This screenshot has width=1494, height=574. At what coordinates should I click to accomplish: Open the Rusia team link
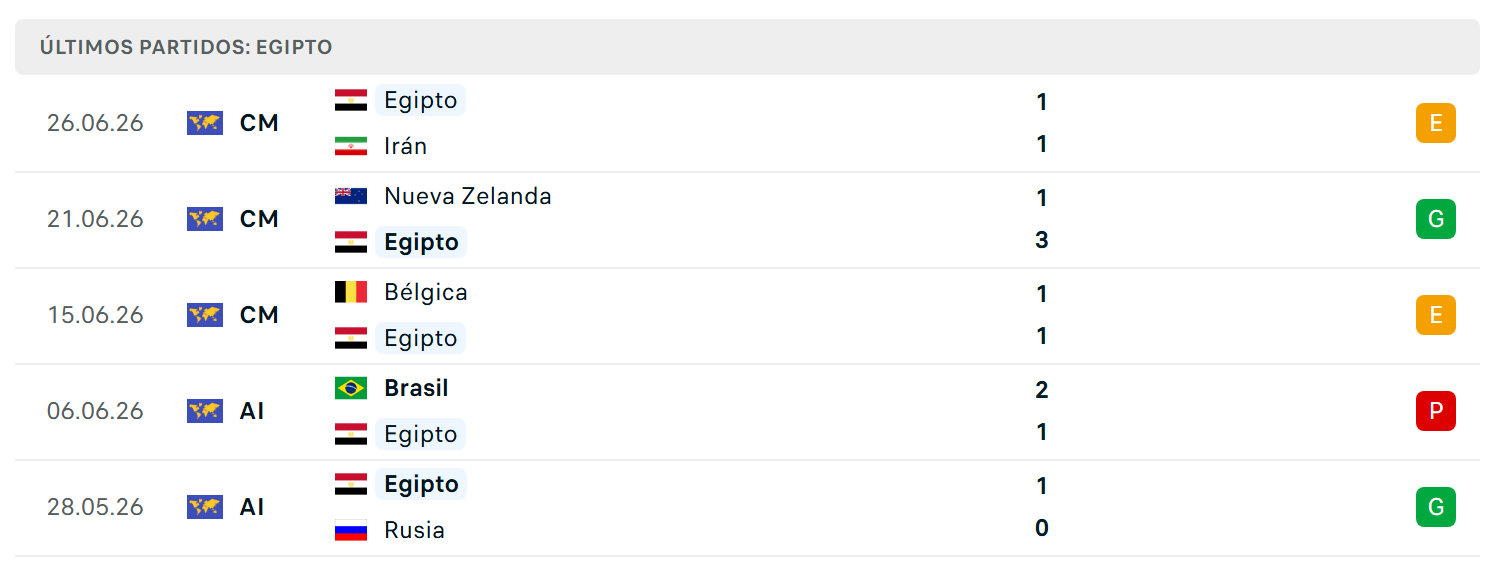coord(414,530)
